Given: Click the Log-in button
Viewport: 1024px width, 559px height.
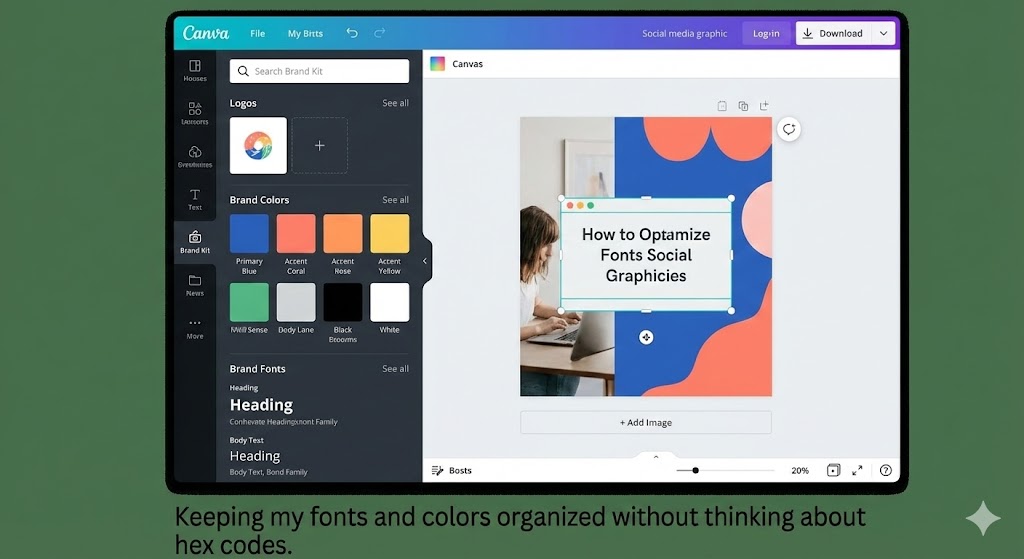Looking at the screenshot, I should coord(766,33).
